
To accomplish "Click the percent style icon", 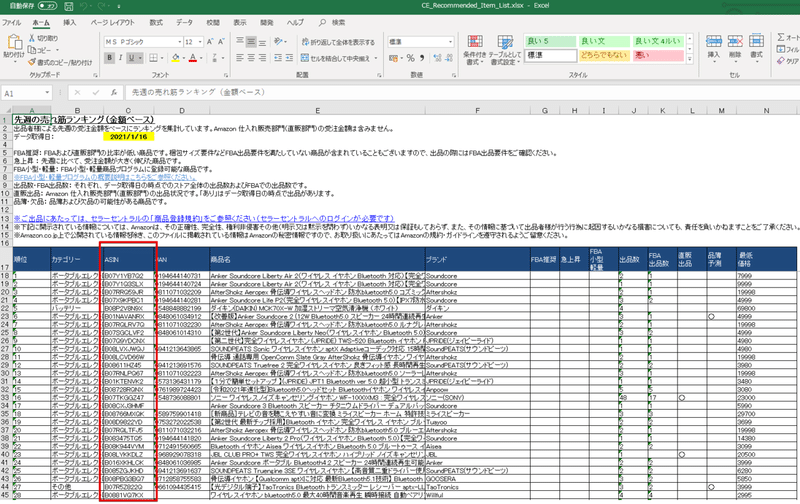I will coord(411,58).
